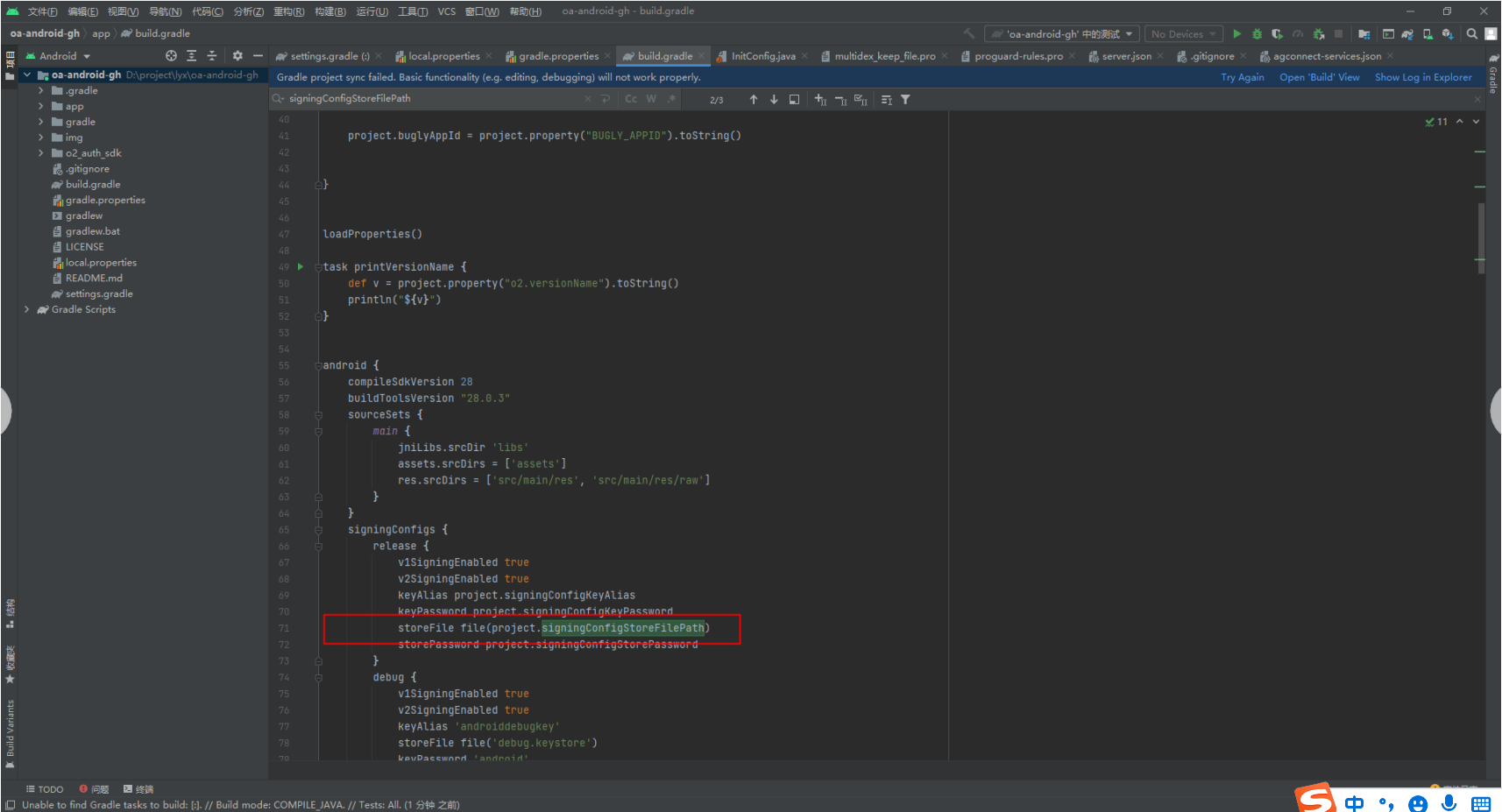Switch to the gradle.properties tab
Viewport: 1502px width, 812px height.
pyautogui.click(x=558, y=56)
